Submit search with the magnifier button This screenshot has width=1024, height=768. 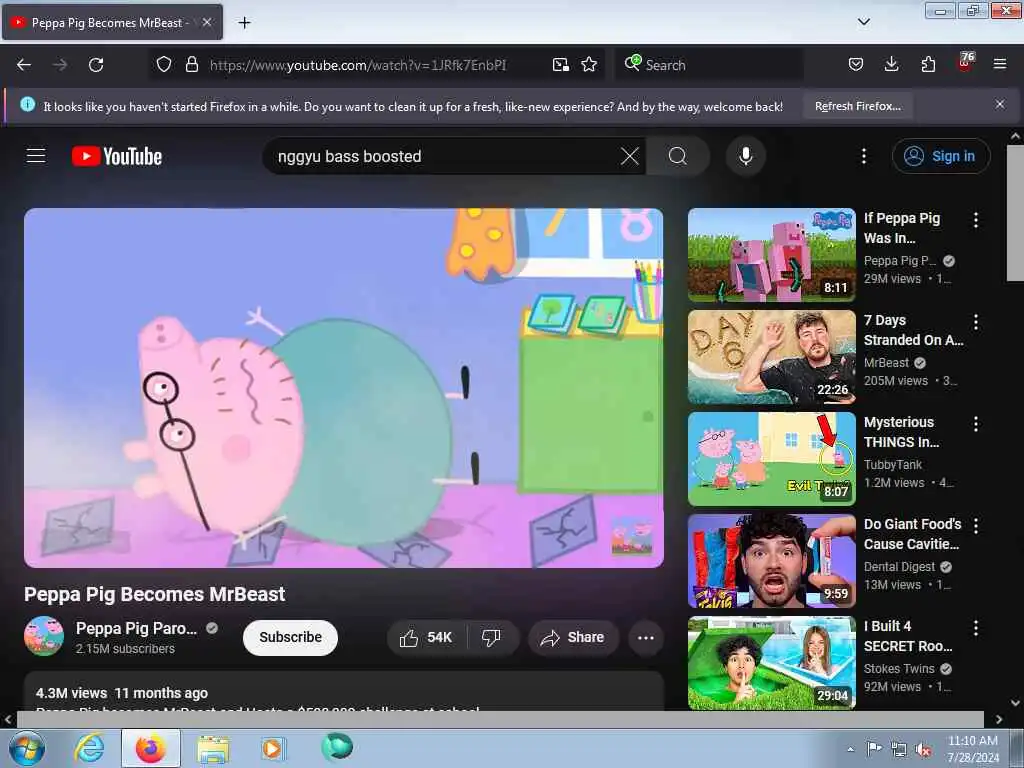(x=678, y=156)
